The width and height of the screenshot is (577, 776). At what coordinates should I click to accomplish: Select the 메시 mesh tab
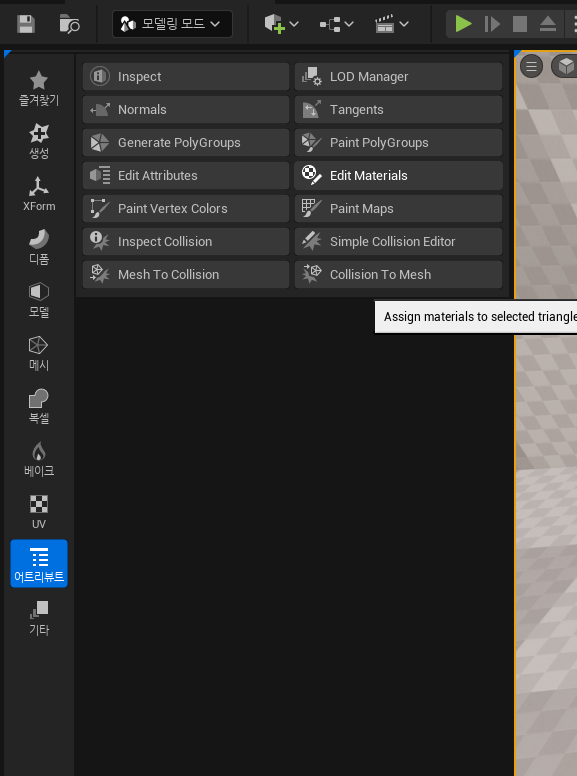(39, 353)
